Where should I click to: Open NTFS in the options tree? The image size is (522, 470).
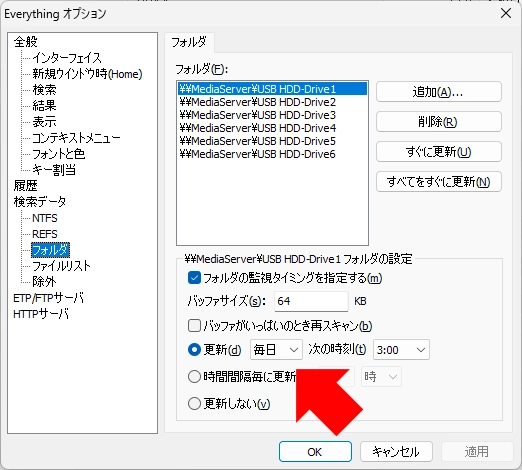point(45,218)
